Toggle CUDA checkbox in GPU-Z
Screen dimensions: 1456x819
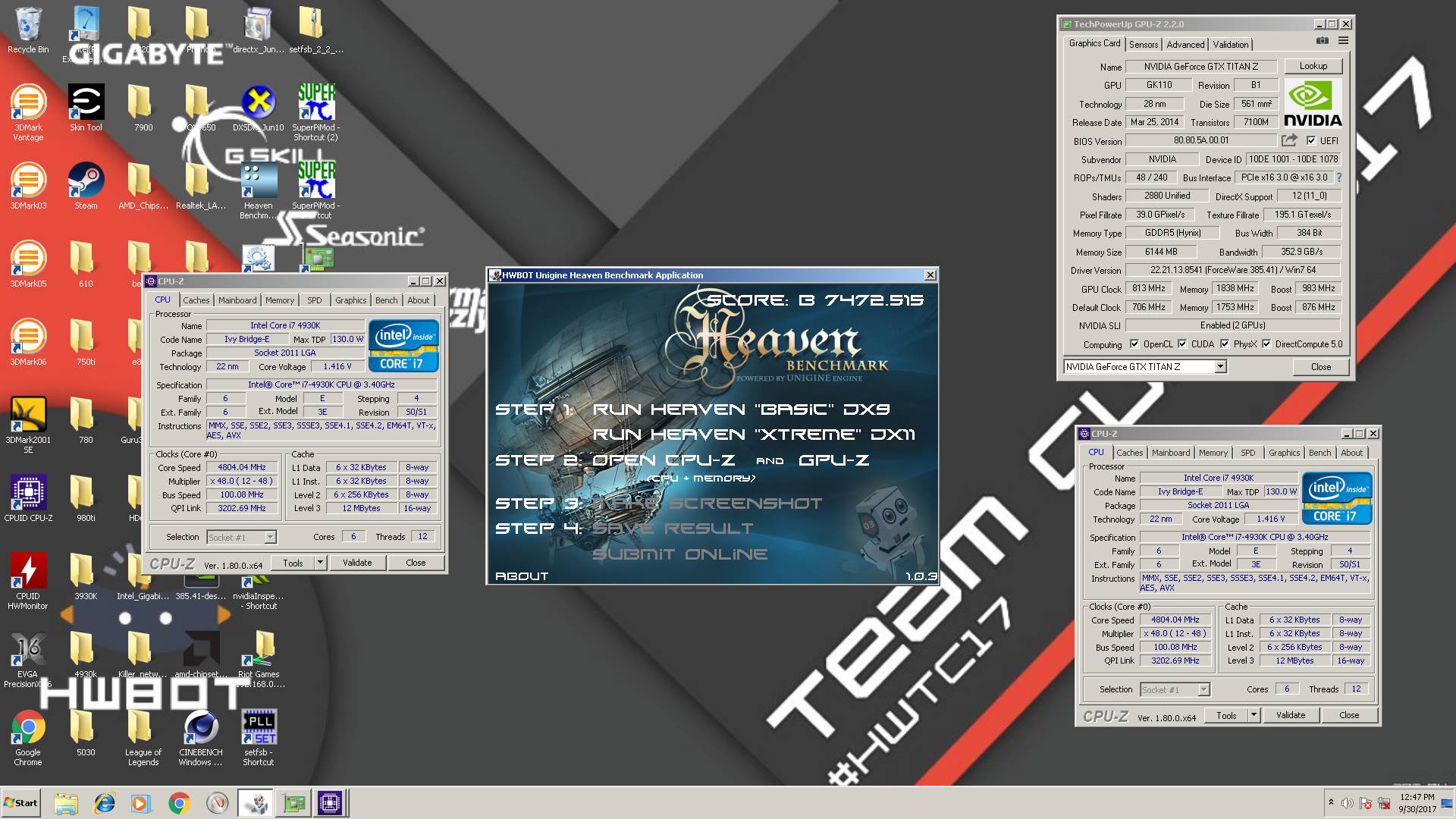1182,344
